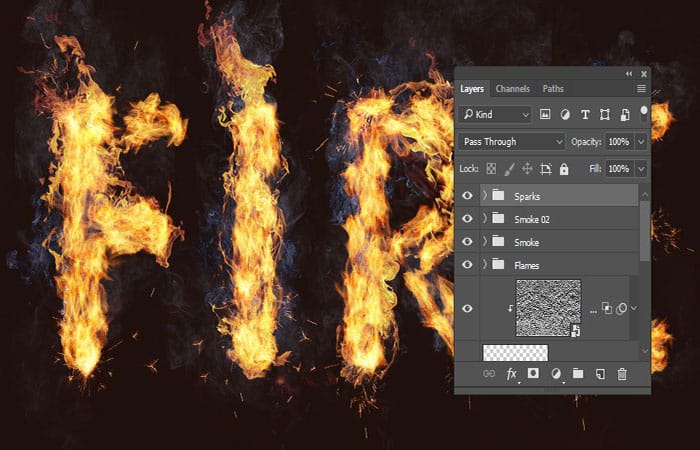The width and height of the screenshot is (700, 450).
Task: Click Smoke 02 group folder icon
Action: pyautogui.click(x=498, y=218)
